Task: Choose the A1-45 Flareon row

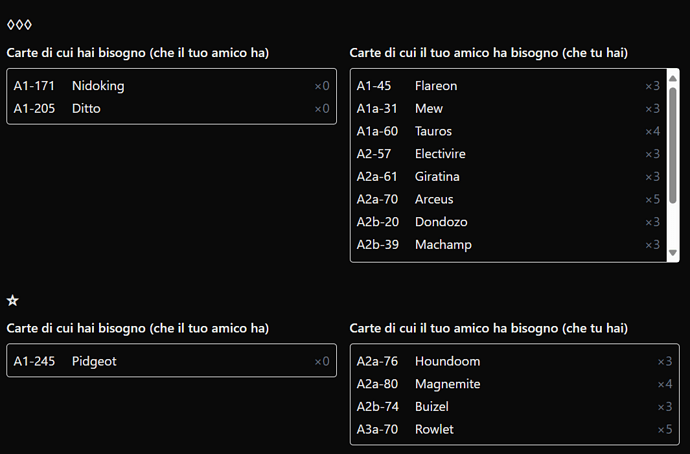Action: (x=508, y=86)
